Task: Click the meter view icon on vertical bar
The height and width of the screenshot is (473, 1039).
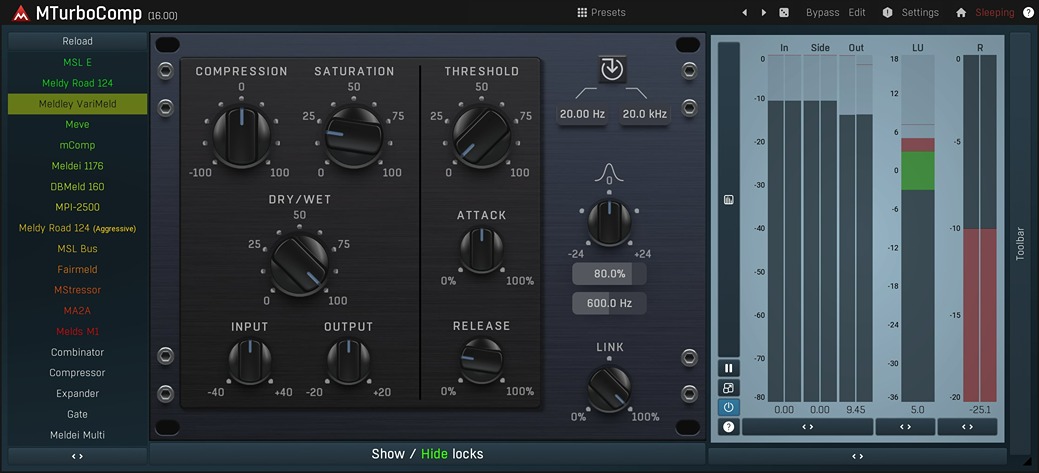Action: (729, 199)
